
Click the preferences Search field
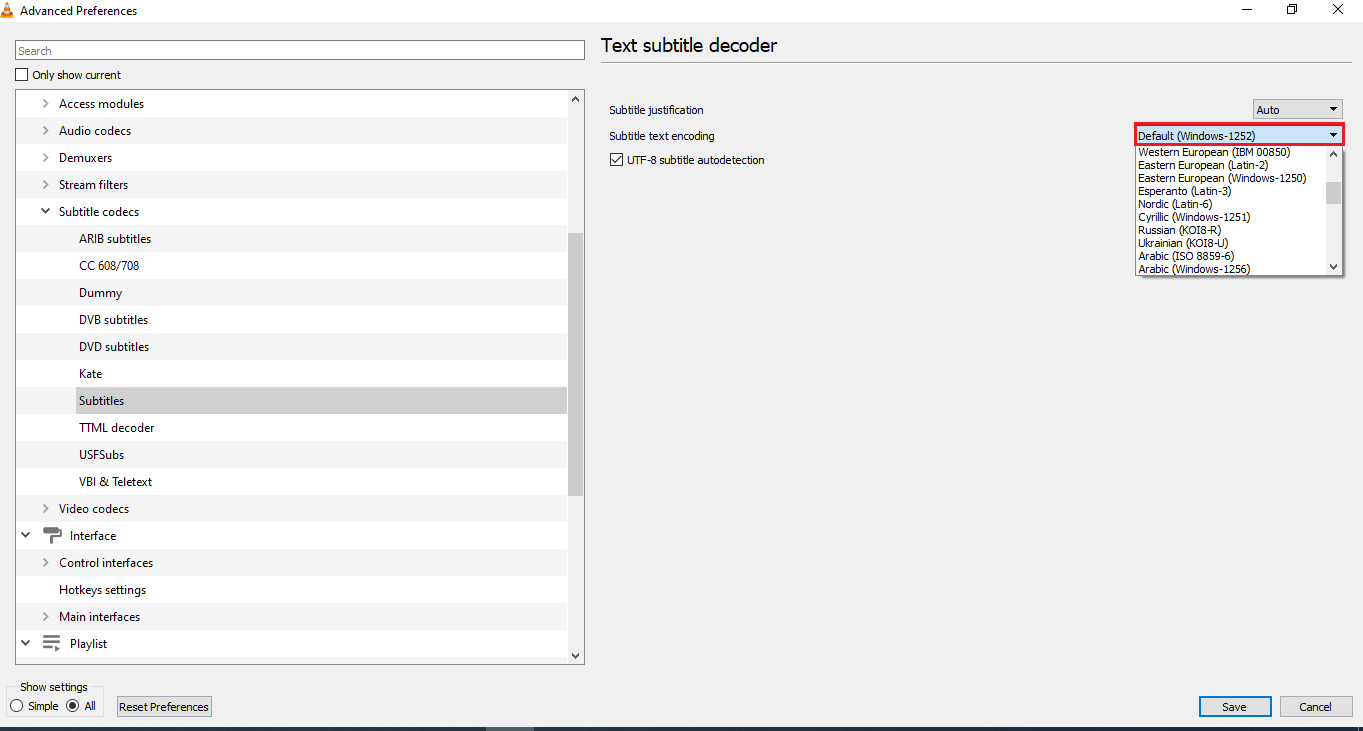tap(300, 50)
